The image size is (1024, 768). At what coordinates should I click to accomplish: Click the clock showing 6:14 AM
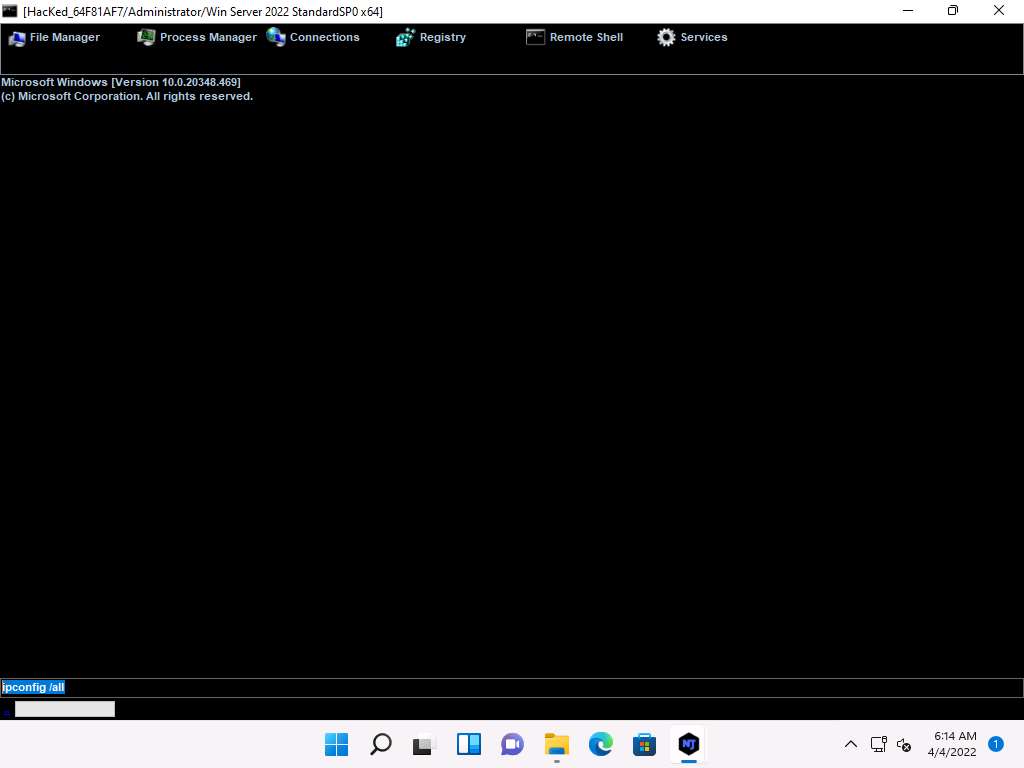click(954, 744)
